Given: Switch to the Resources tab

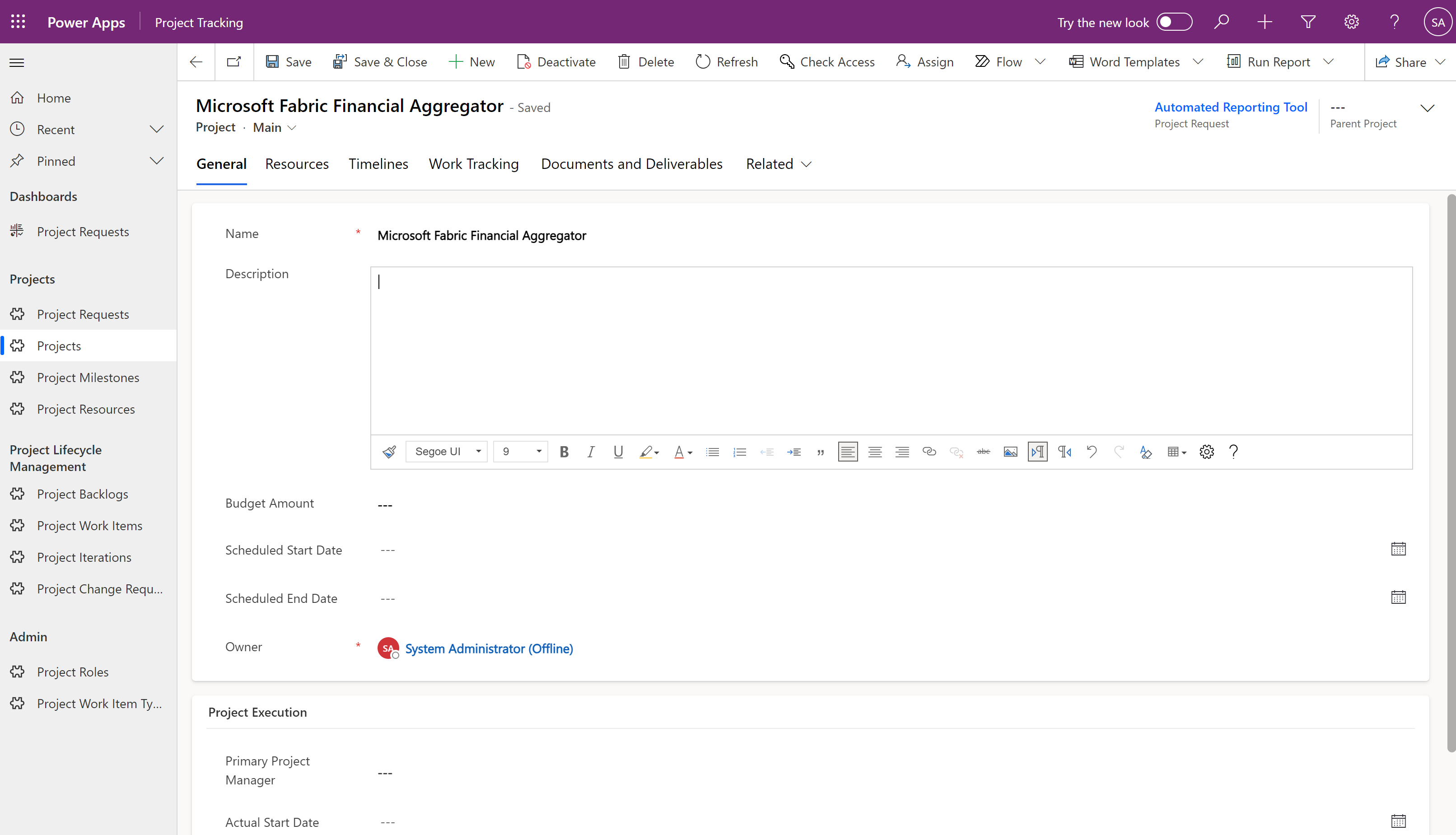Looking at the screenshot, I should coord(297,164).
